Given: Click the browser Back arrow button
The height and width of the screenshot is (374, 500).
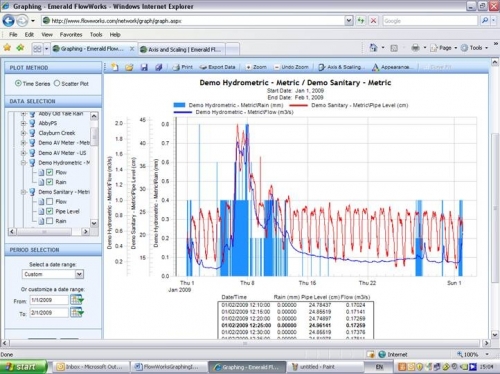Looking at the screenshot, I should click(8, 21).
